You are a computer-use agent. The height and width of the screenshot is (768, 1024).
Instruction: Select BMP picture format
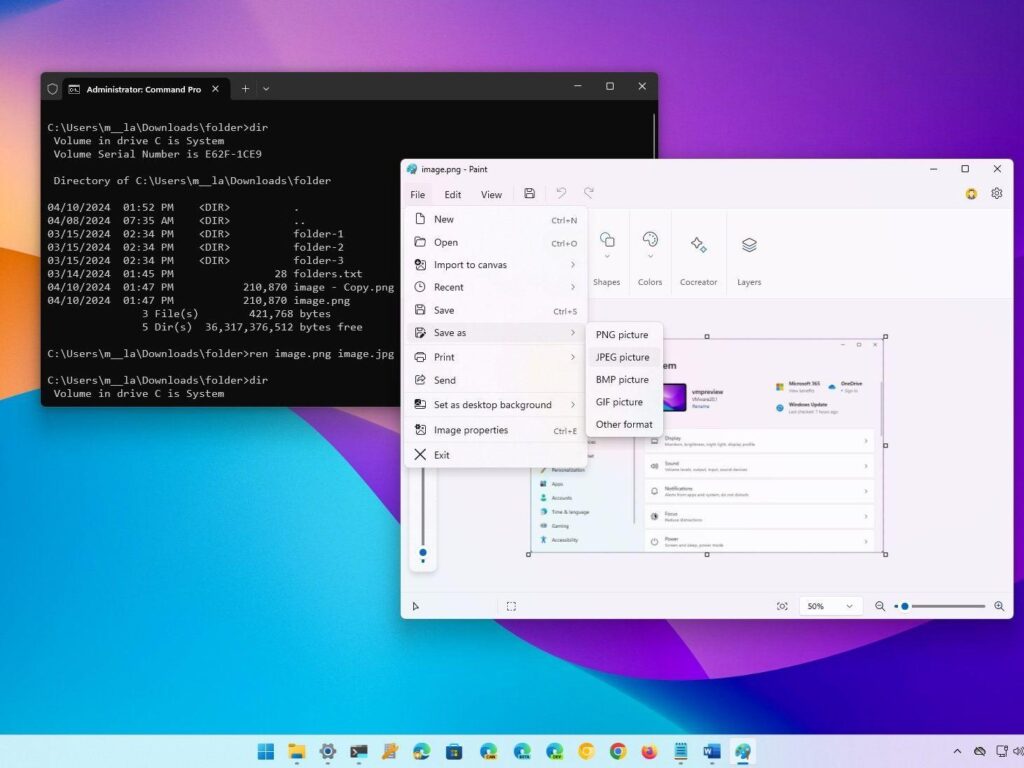click(624, 379)
